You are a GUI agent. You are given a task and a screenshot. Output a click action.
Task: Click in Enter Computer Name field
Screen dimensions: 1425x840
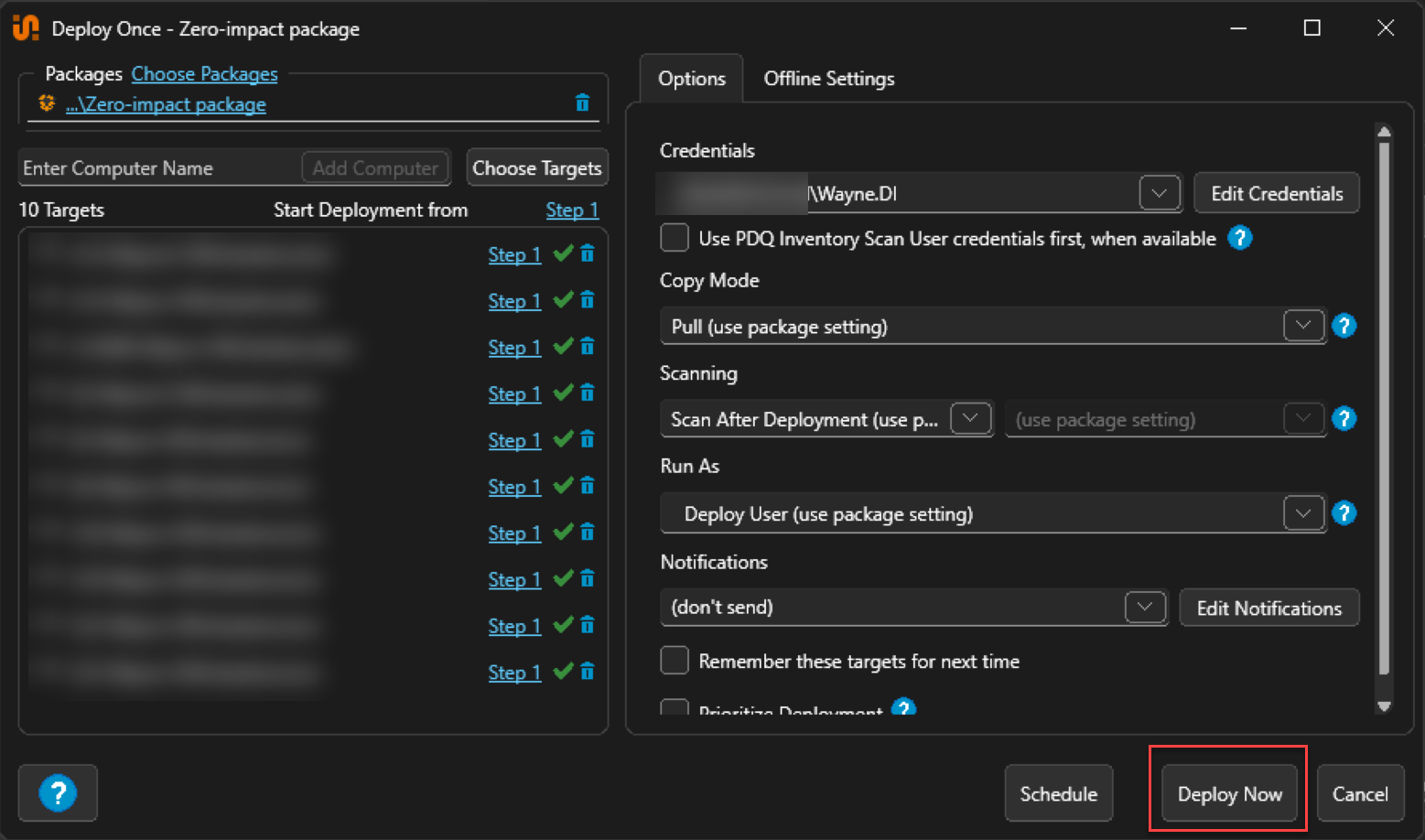tap(160, 167)
